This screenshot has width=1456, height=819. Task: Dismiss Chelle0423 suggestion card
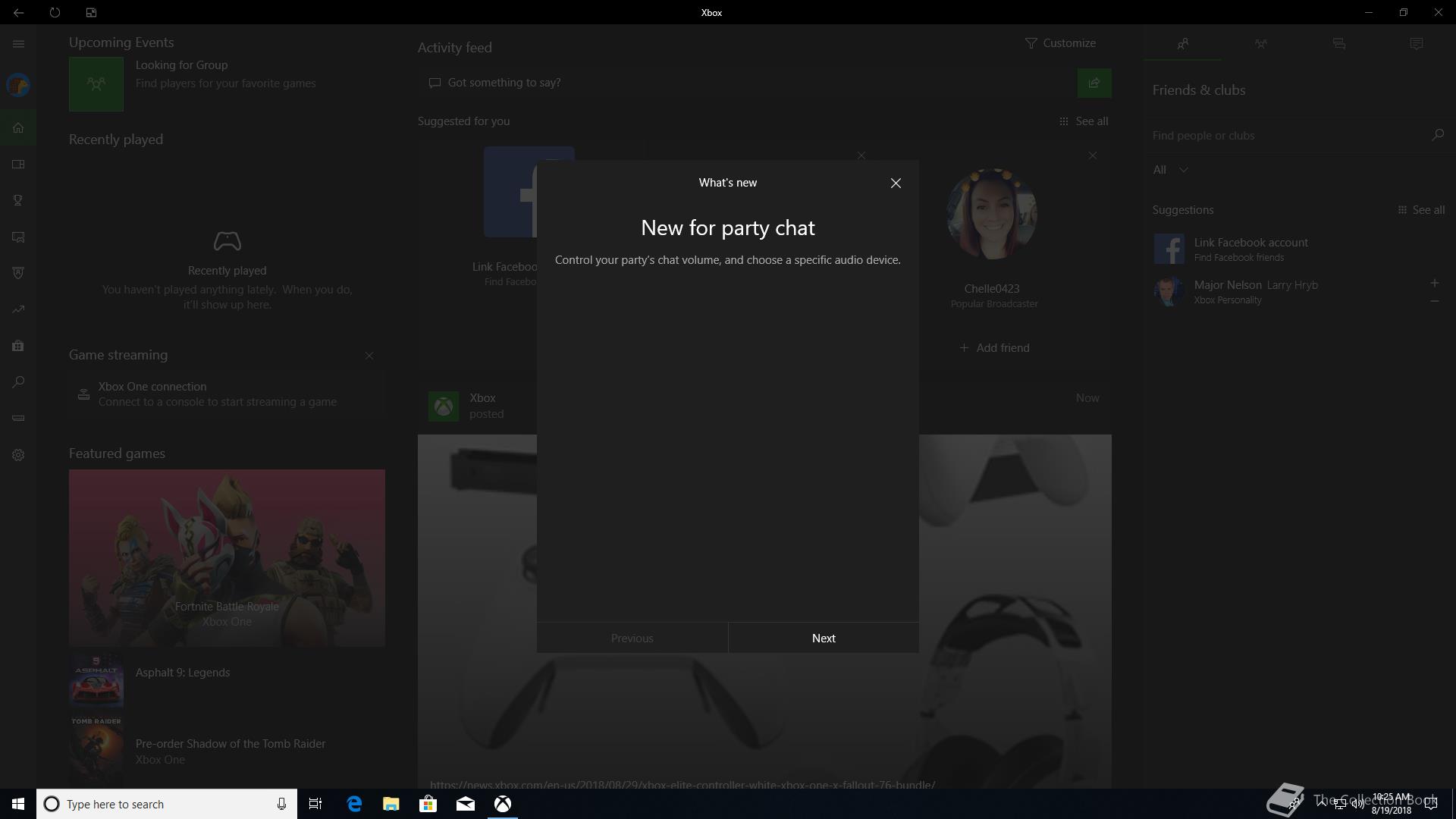click(1092, 155)
